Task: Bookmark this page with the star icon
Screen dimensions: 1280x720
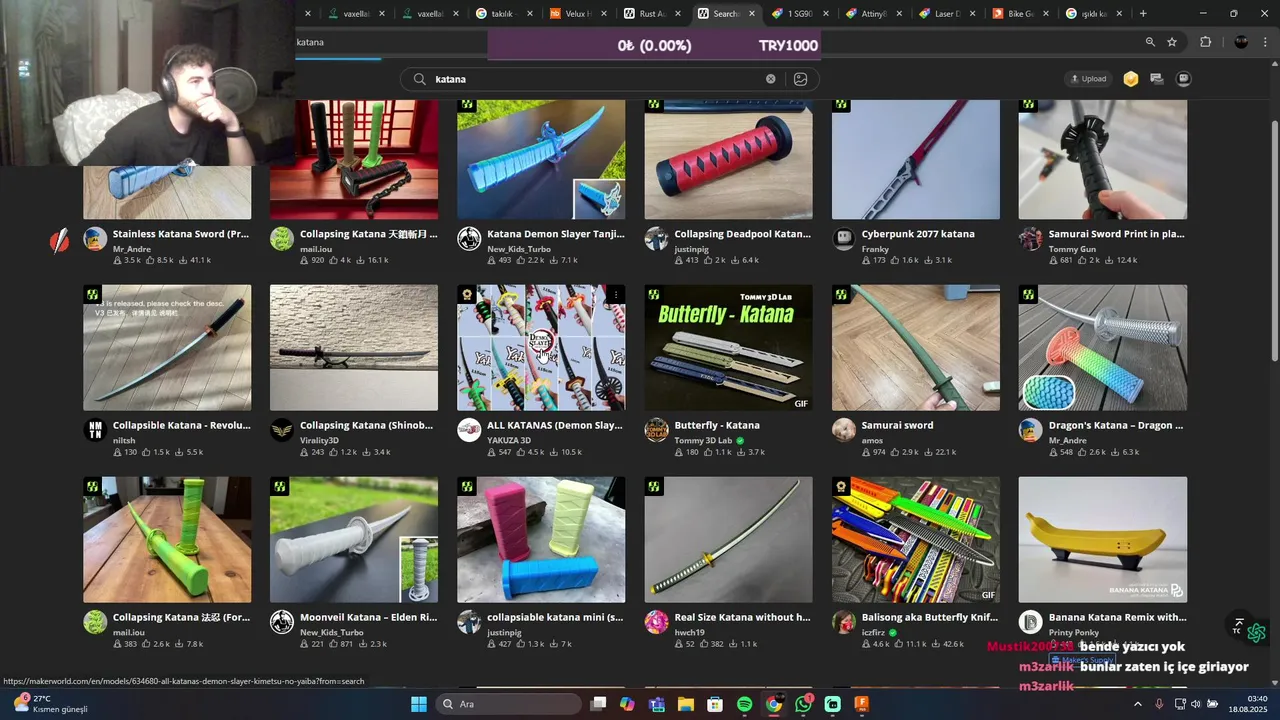Action: [1172, 42]
